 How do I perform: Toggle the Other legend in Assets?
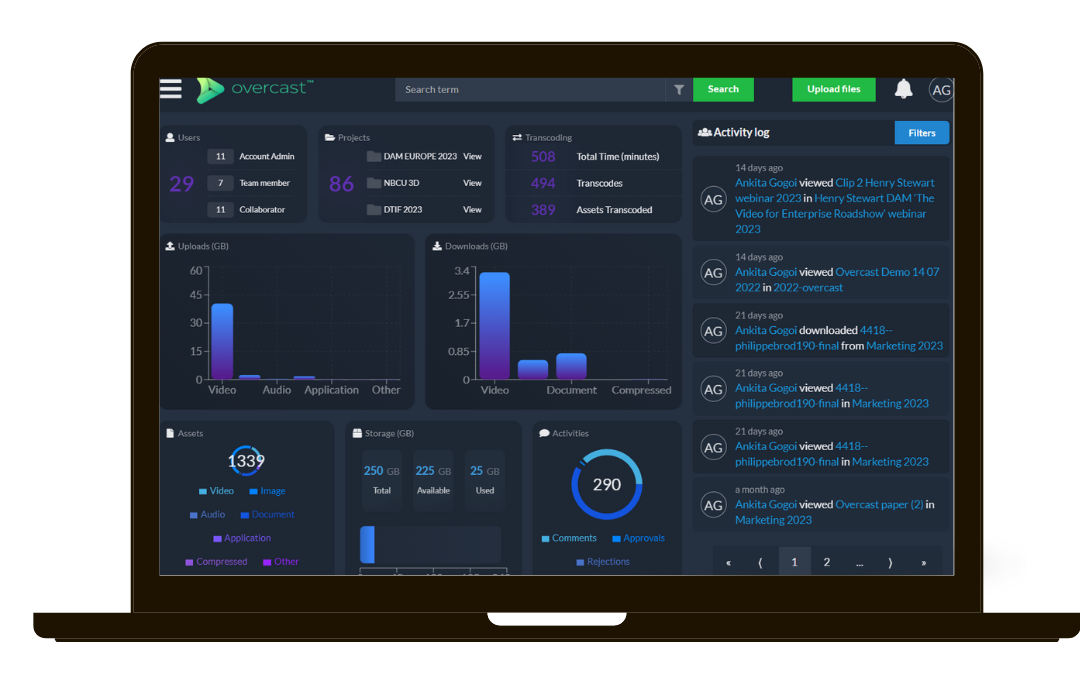coord(281,561)
